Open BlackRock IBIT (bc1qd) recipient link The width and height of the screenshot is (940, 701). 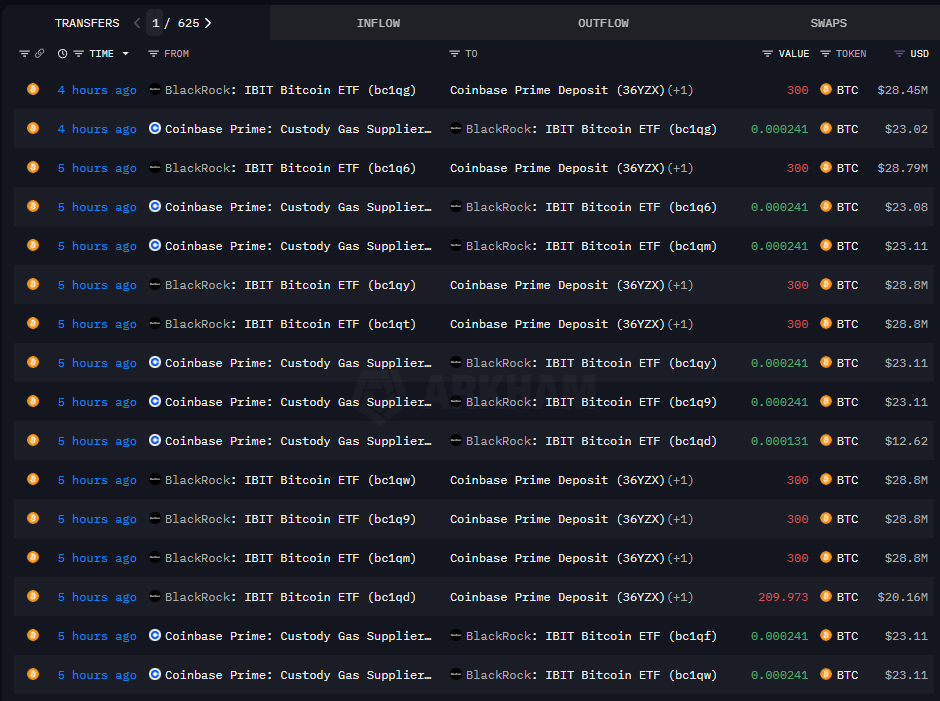tap(591, 441)
